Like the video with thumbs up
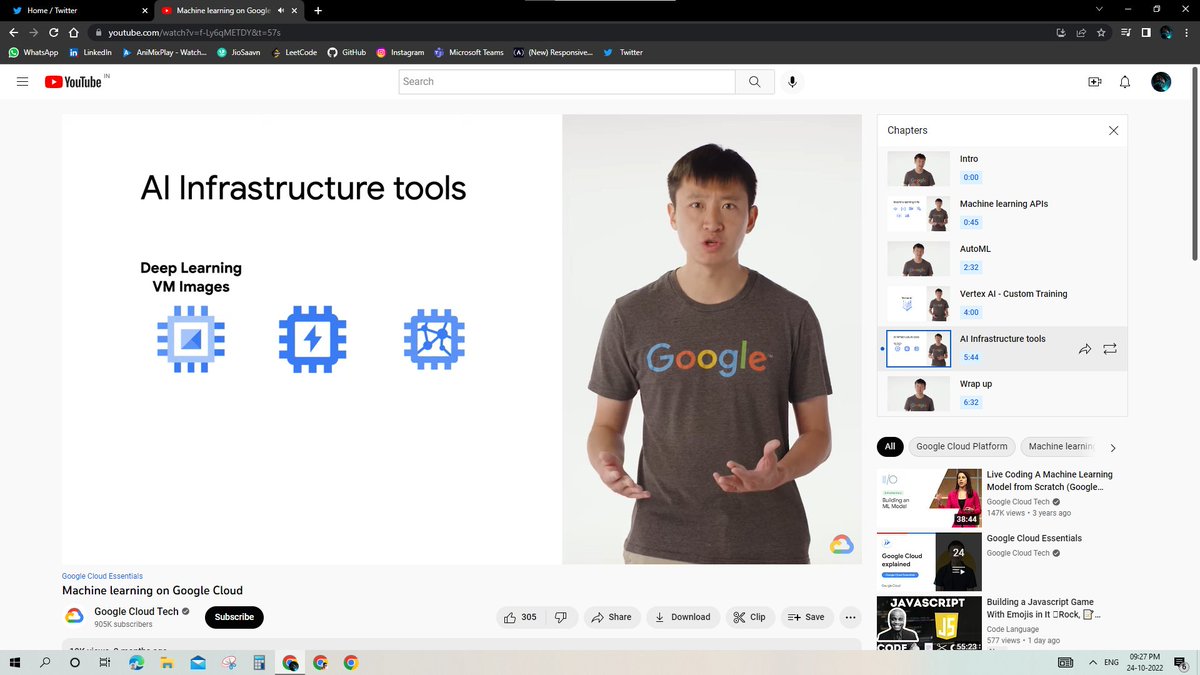The width and height of the screenshot is (1200, 675). click(520, 617)
